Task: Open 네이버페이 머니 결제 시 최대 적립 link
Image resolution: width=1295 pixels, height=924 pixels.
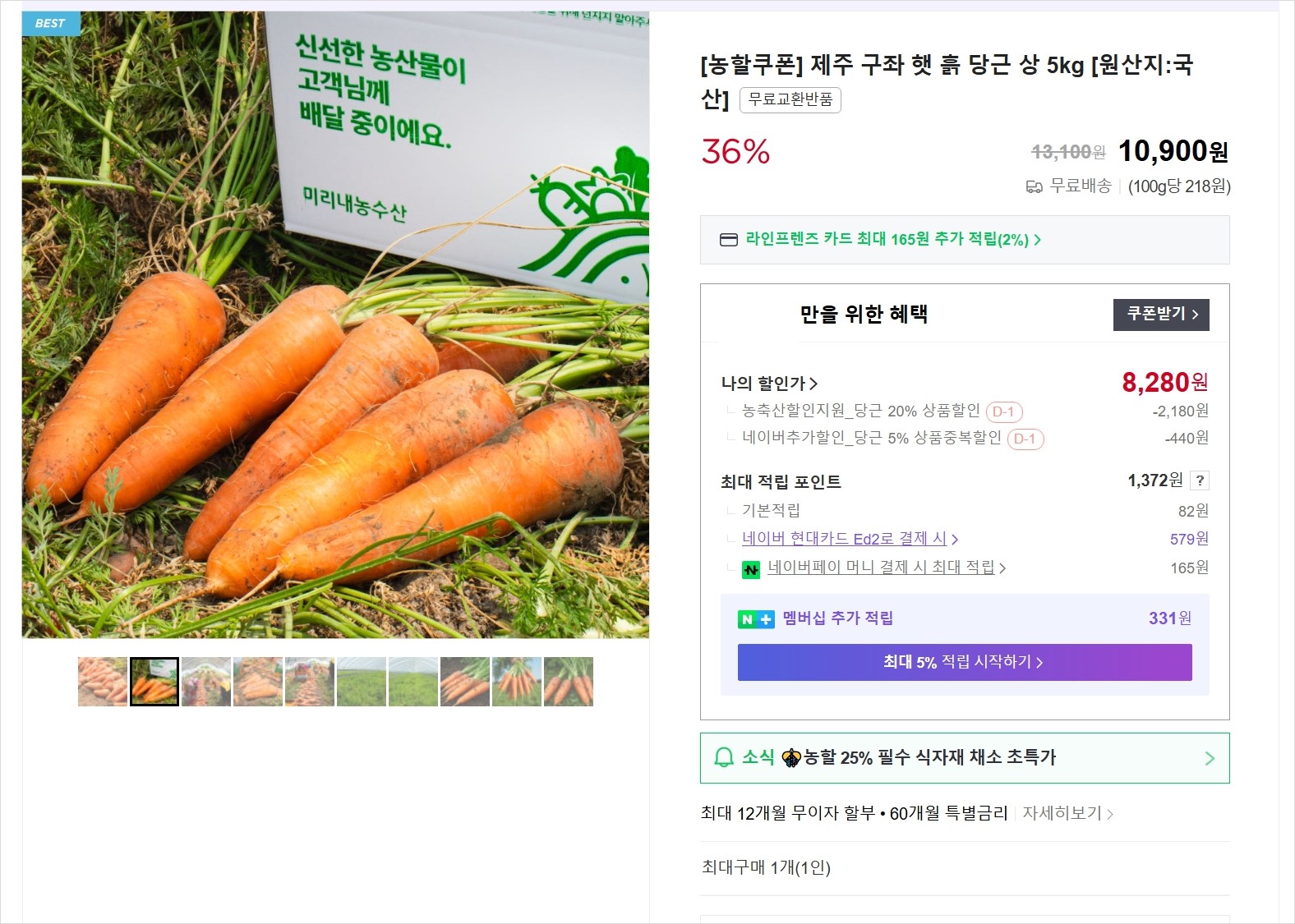Action: pos(886,568)
